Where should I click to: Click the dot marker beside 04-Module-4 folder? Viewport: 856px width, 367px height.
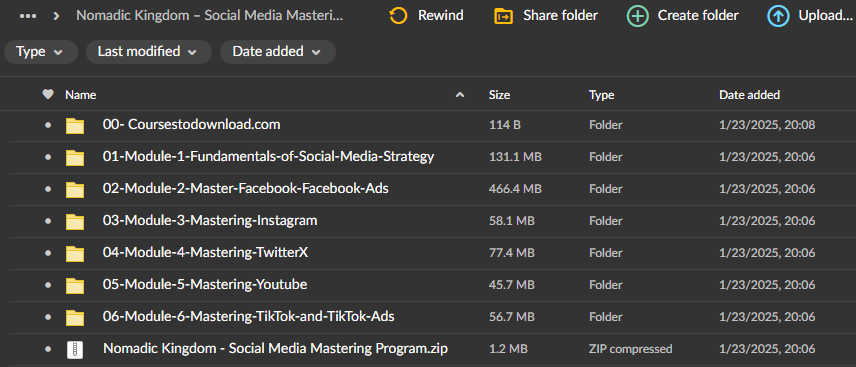(x=48, y=253)
